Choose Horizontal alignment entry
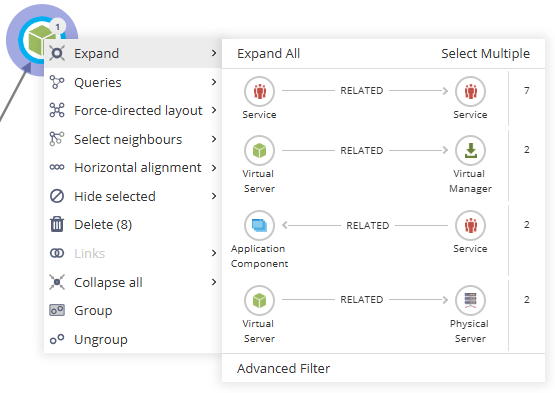Screen dimensions: 555x393 coord(133,167)
